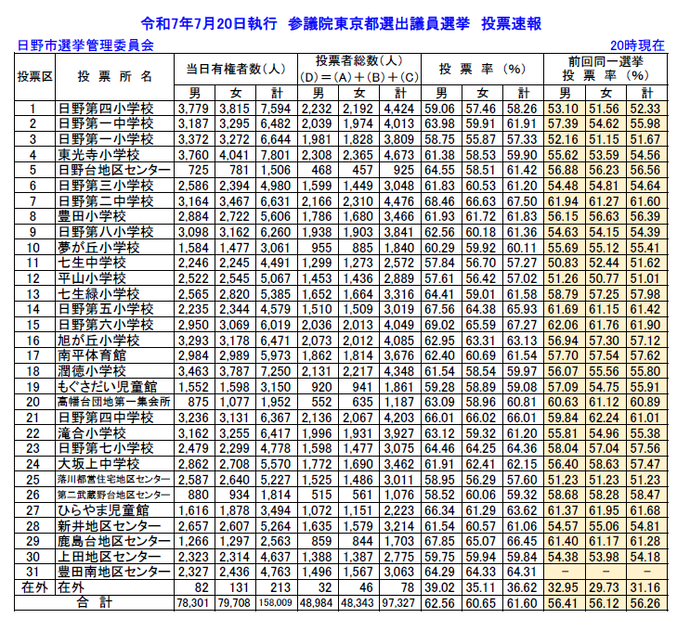Viewport: 690px width, 631px height.
Task: Click turnout 67.27 for 日野第六小学校
Action: tap(522, 325)
